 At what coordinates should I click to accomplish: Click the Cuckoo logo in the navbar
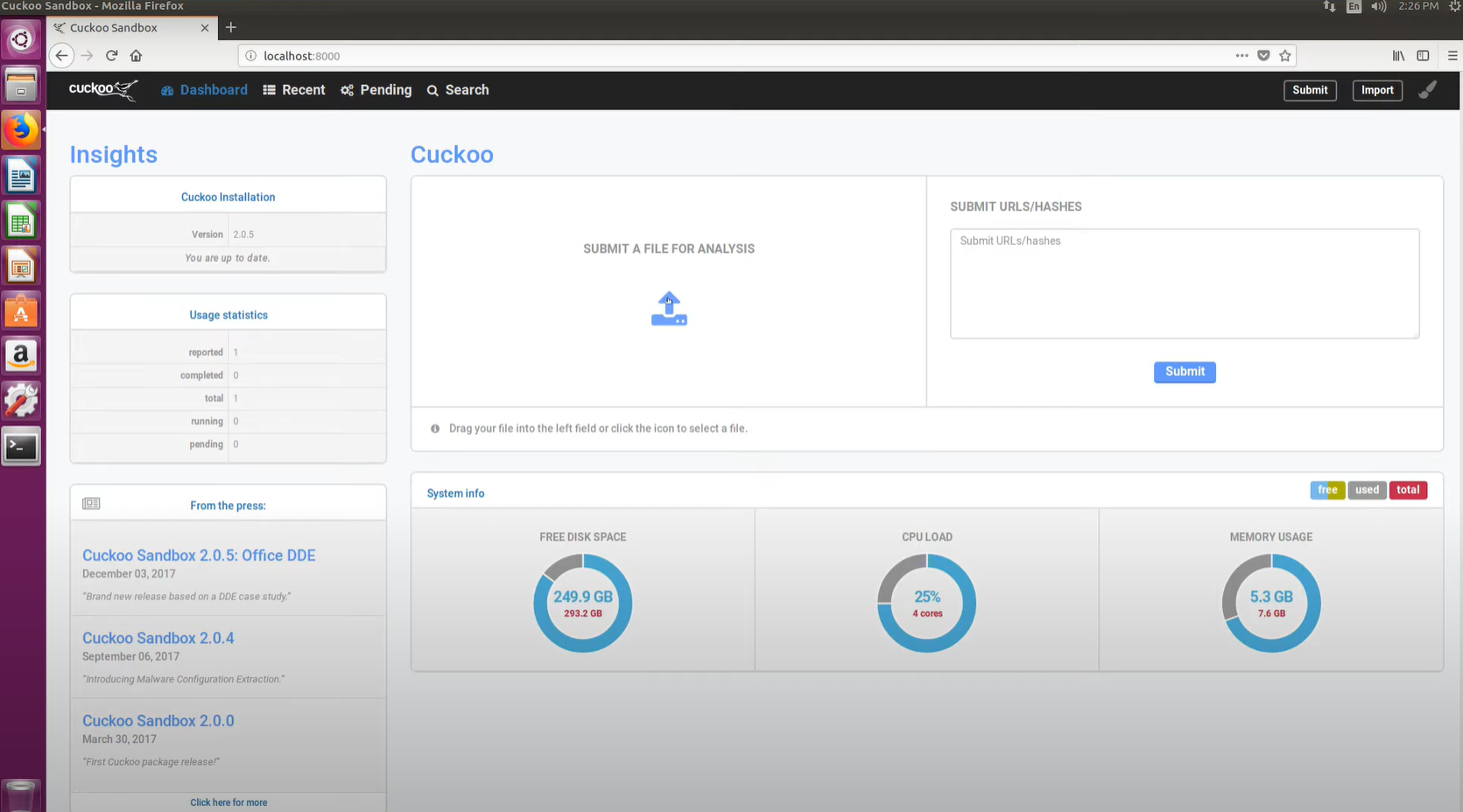(x=101, y=89)
